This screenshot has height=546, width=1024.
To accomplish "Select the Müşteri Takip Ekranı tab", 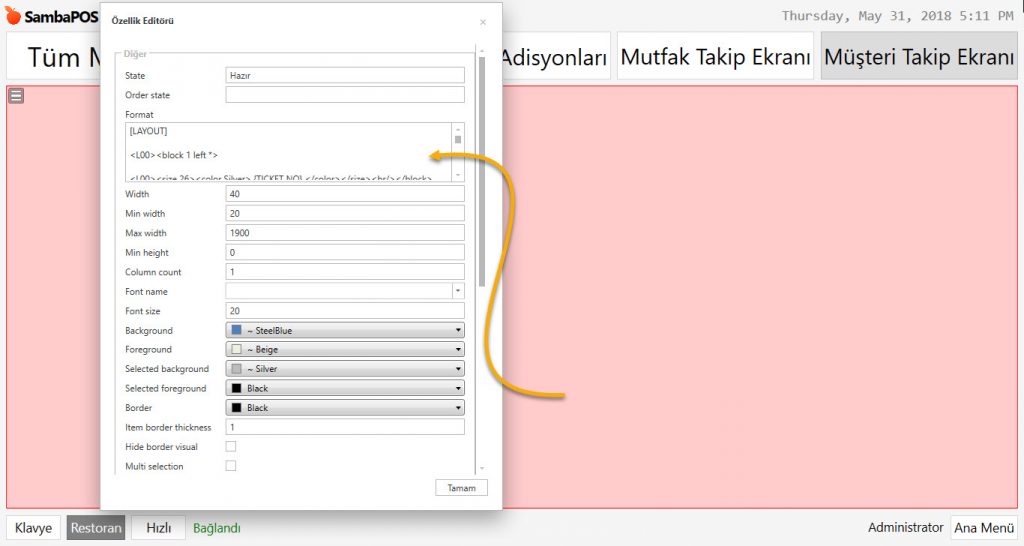I will (918, 57).
